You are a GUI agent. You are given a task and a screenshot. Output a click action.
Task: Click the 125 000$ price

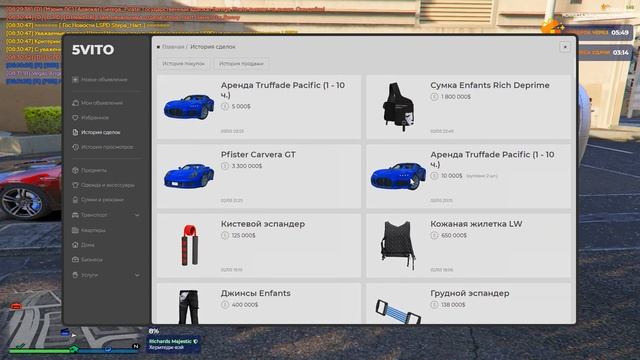pyautogui.click(x=244, y=236)
